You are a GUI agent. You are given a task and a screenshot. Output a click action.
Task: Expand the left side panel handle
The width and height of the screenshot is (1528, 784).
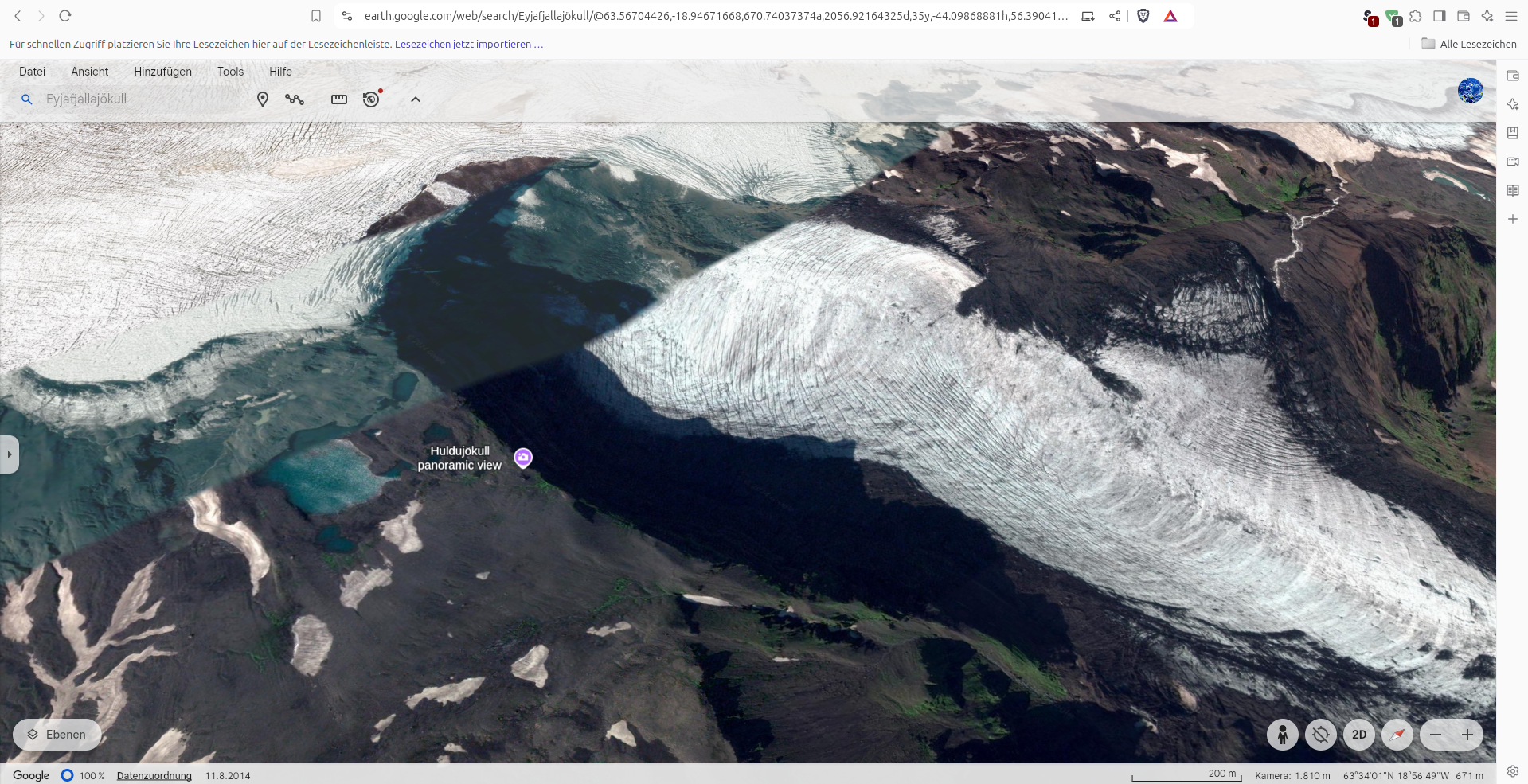(x=10, y=454)
